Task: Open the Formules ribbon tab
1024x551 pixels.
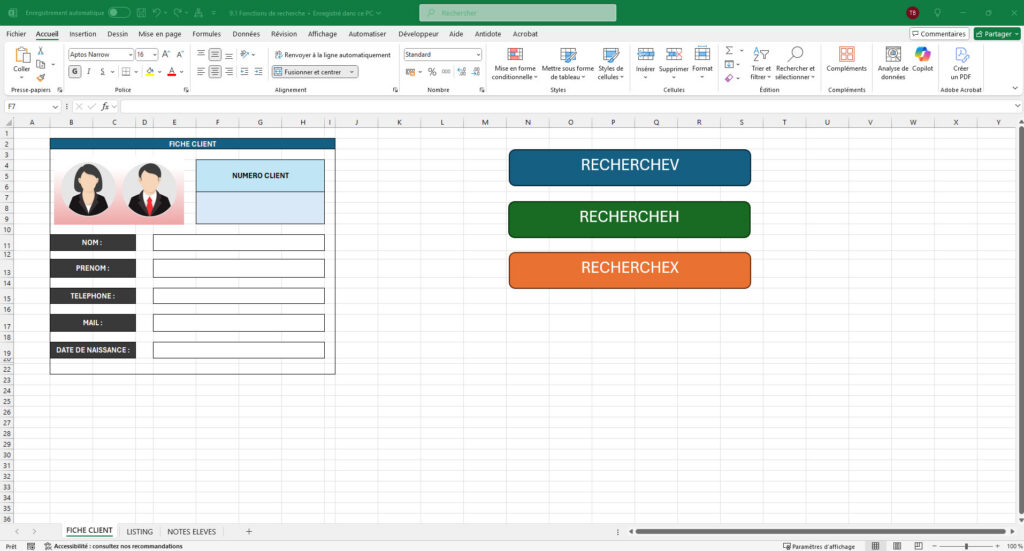Action: tap(206, 33)
